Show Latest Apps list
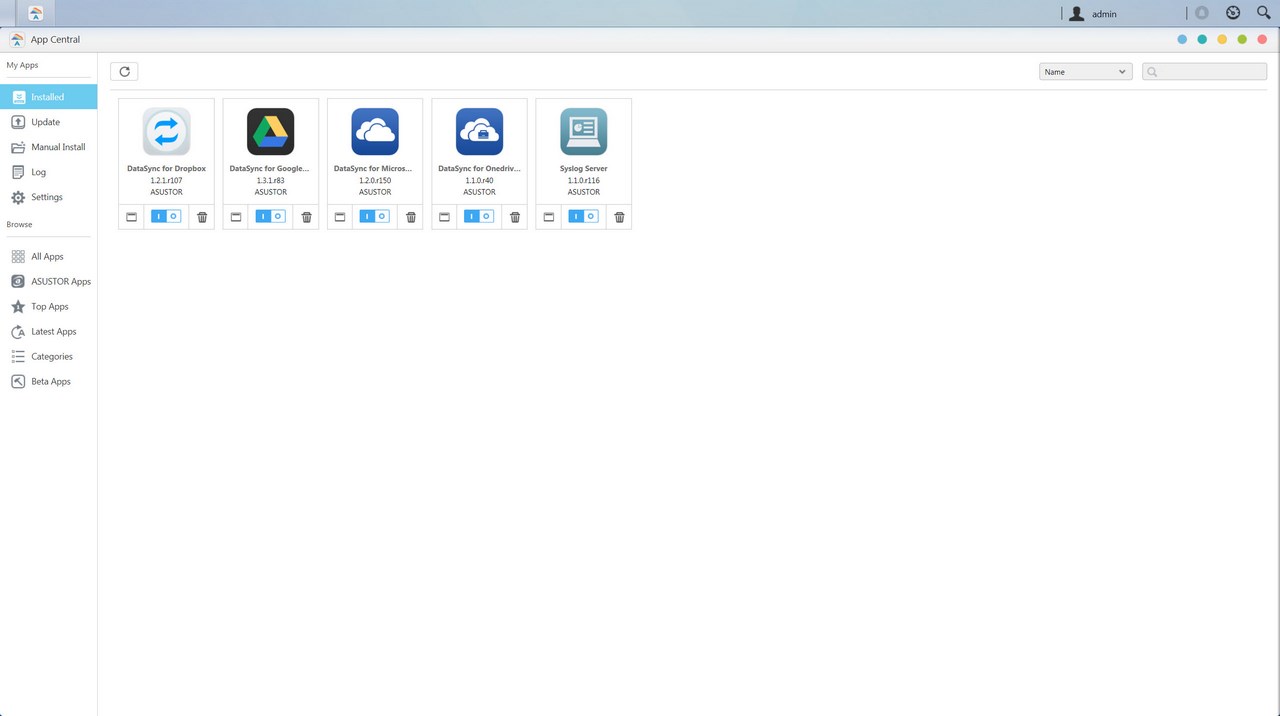Viewport: 1280px width, 716px height. [x=48, y=332]
